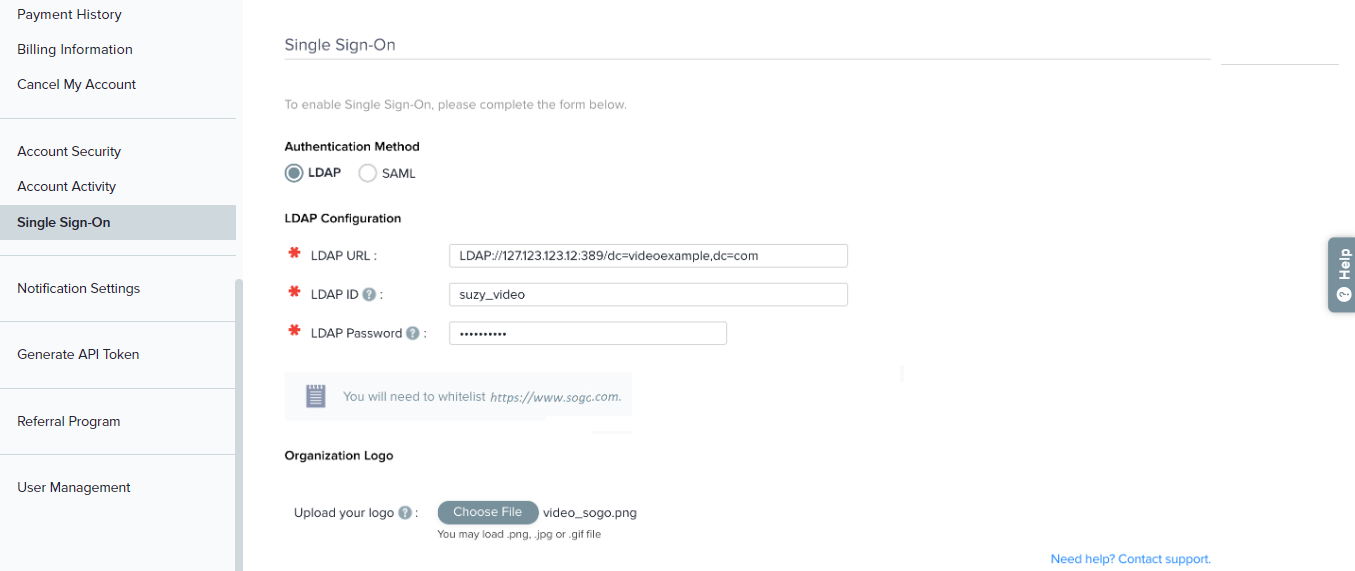The image size is (1355, 571).
Task: Navigate to Account Security settings
Action: (x=69, y=151)
